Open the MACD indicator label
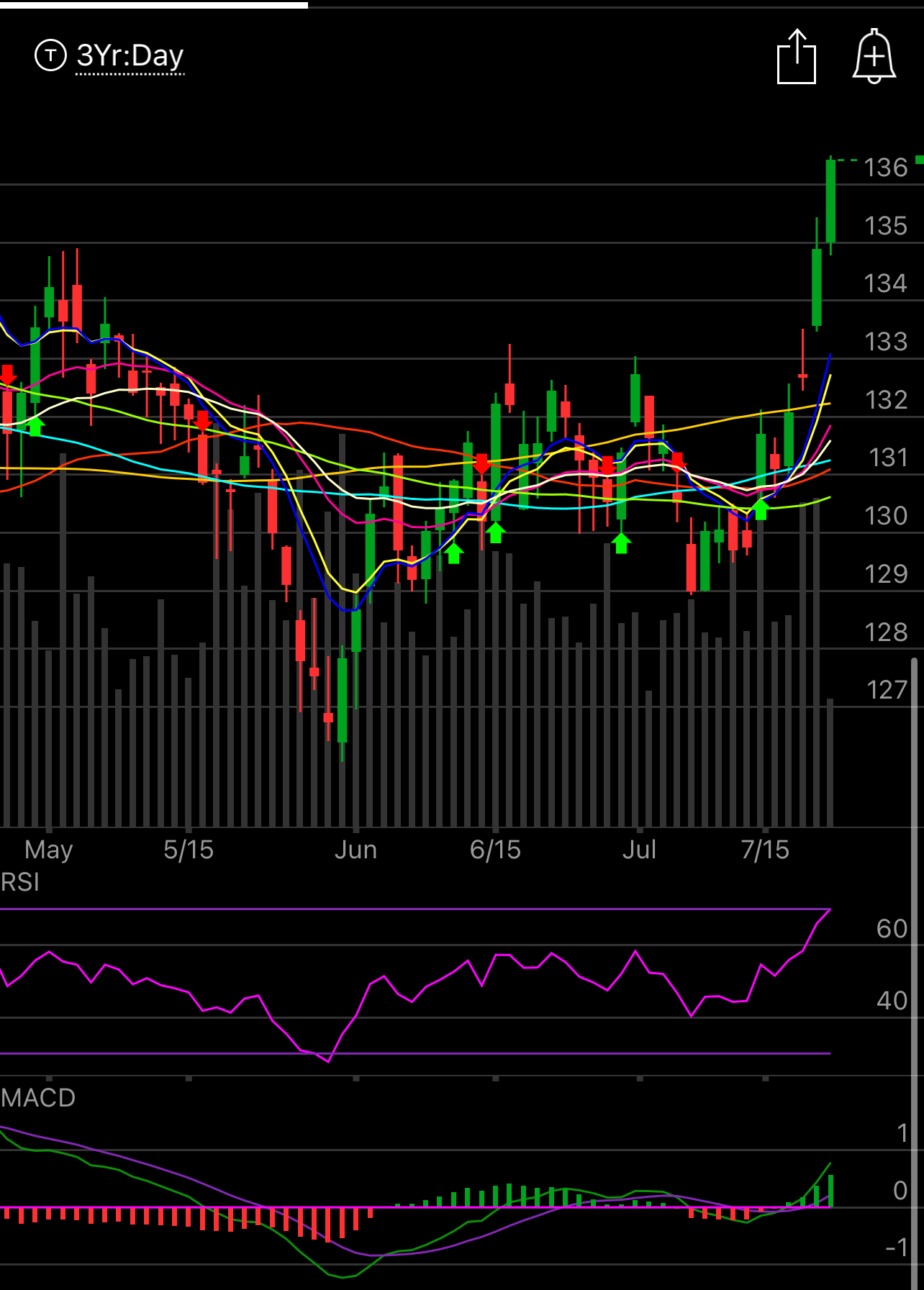 tap(38, 1098)
